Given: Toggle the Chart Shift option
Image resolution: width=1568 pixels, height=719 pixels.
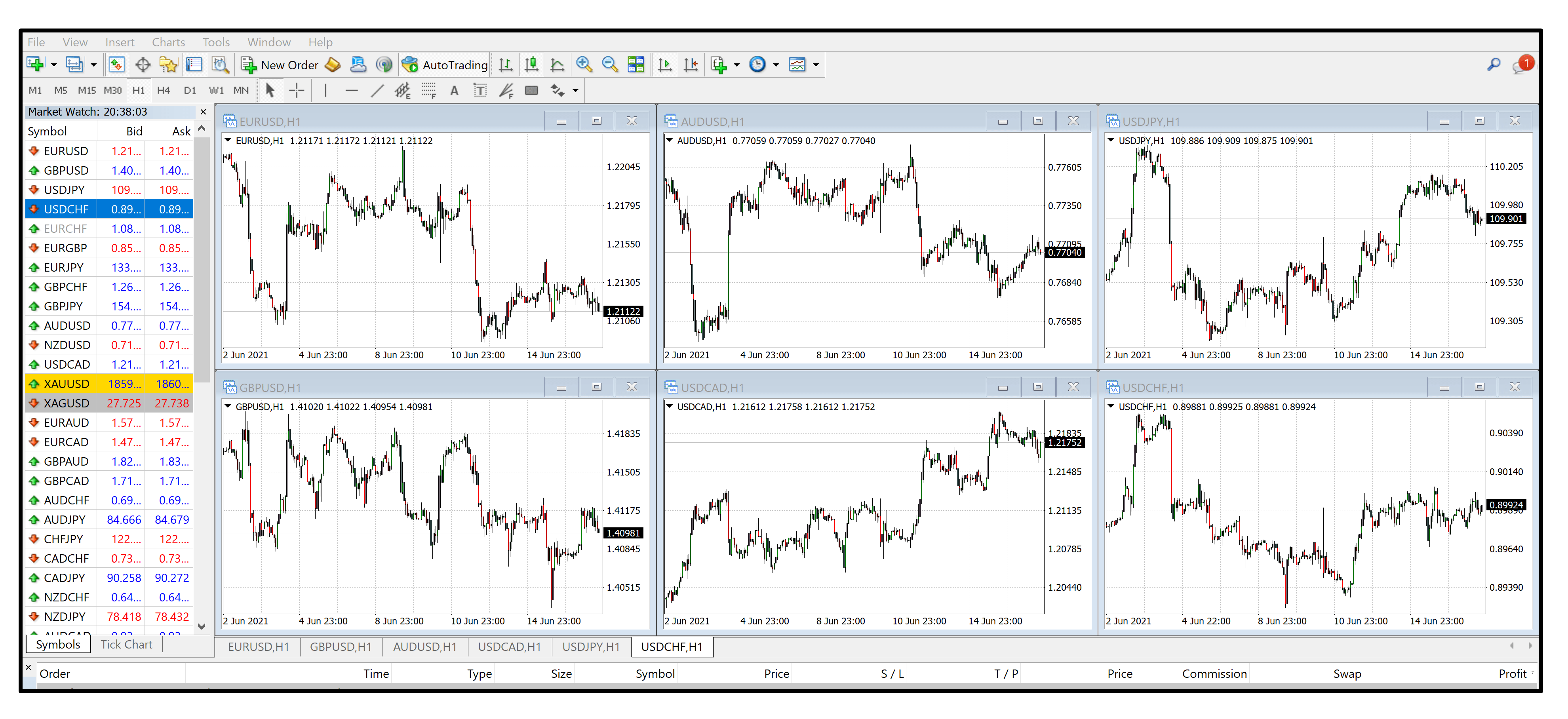Looking at the screenshot, I should pyautogui.click(x=691, y=65).
